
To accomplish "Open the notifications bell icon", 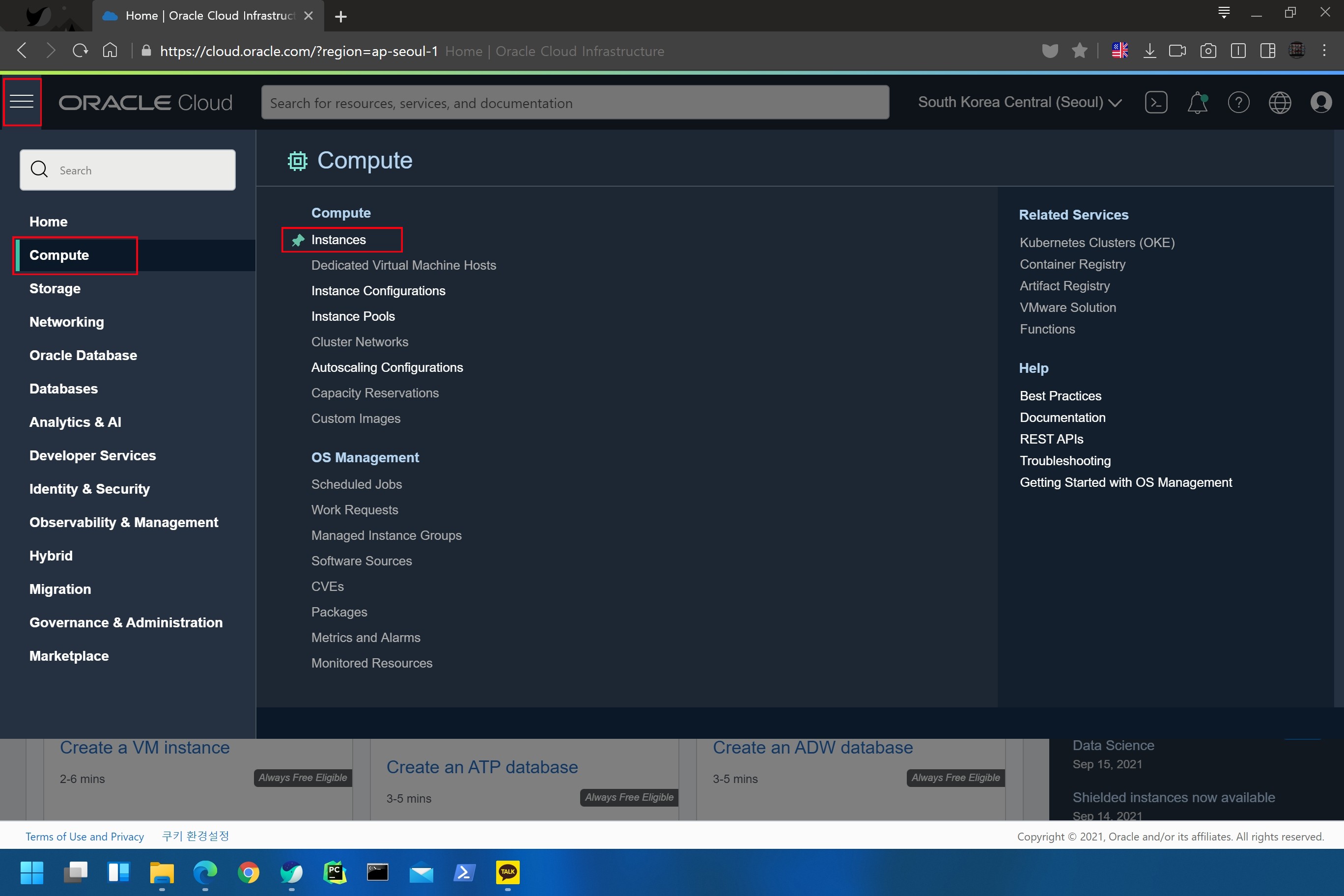I will click(x=1197, y=103).
